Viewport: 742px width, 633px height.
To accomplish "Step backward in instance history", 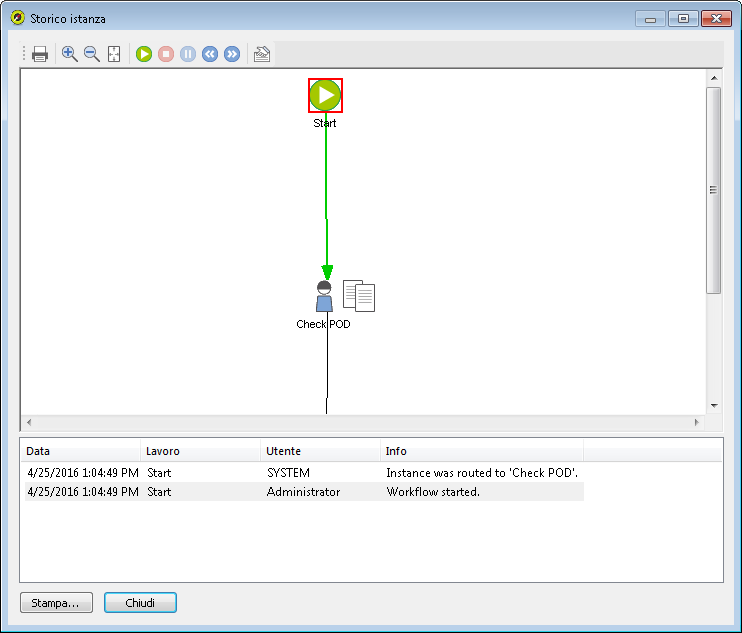I will [x=210, y=54].
